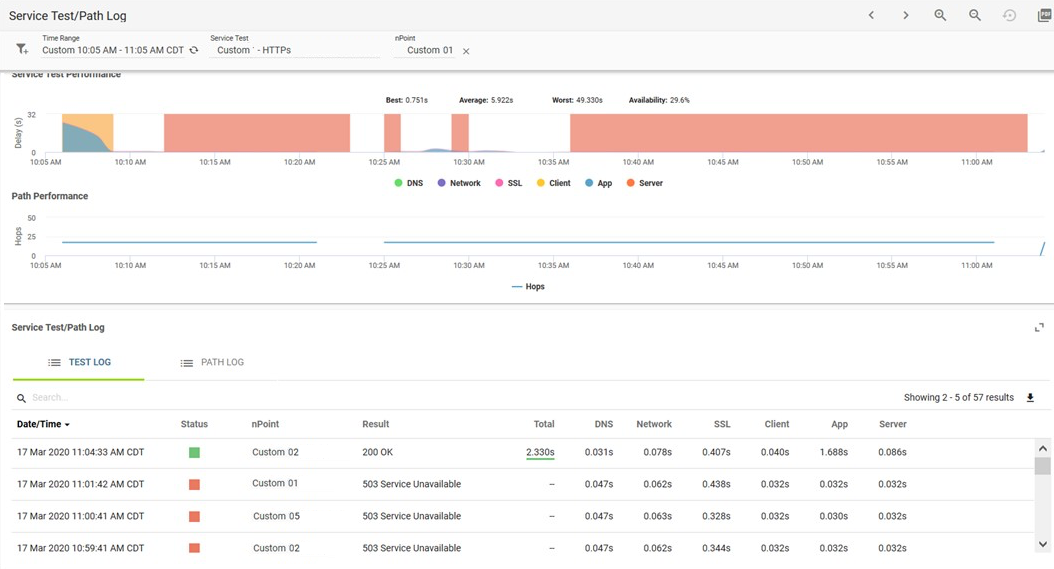This screenshot has height=569, width=1054.
Task: Sort by Total column header
Action: pyautogui.click(x=544, y=424)
